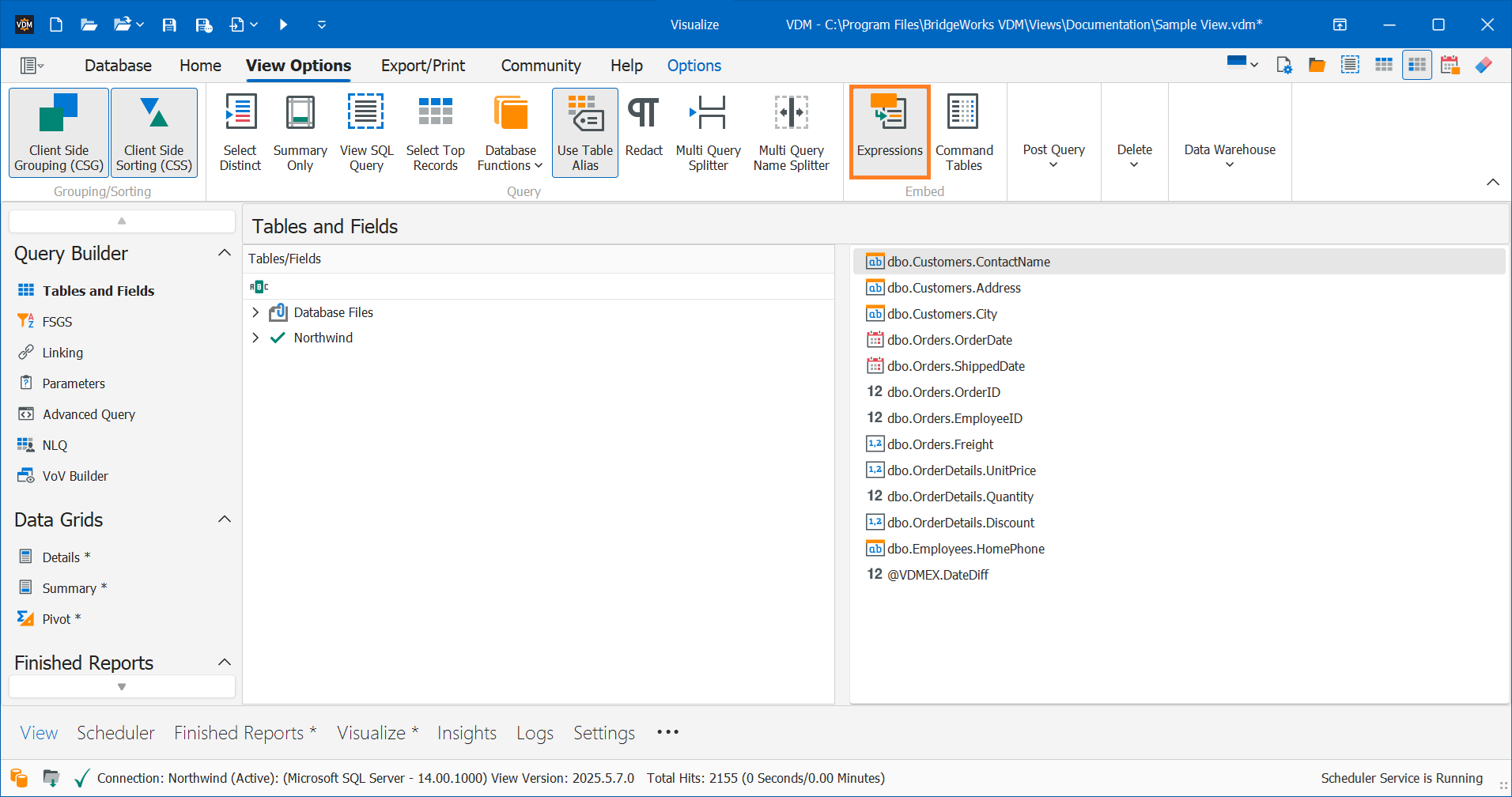Open Multi Query Splitter

tap(708, 132)
